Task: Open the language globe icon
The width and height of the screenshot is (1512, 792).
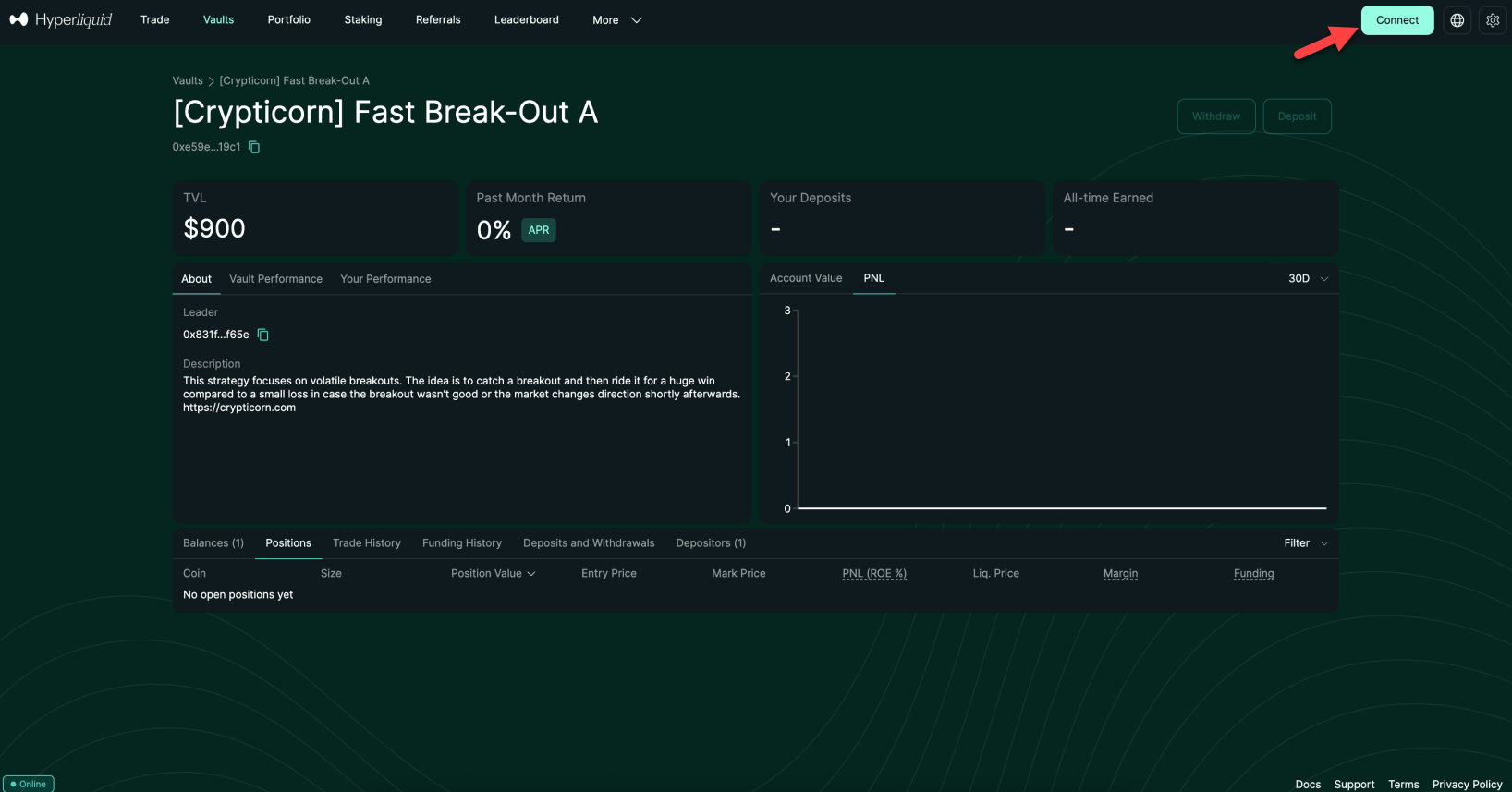Action: (x=1457, y=20)
